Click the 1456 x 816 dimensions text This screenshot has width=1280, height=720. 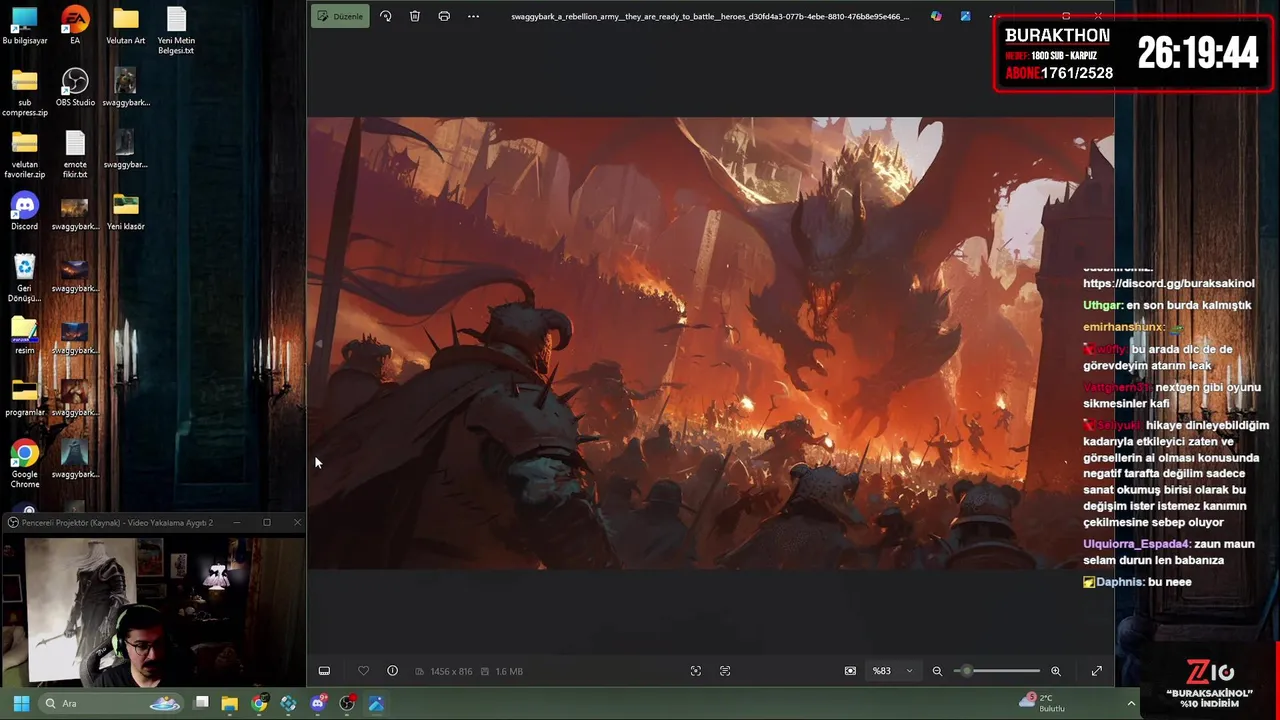[x=451, y=671]
